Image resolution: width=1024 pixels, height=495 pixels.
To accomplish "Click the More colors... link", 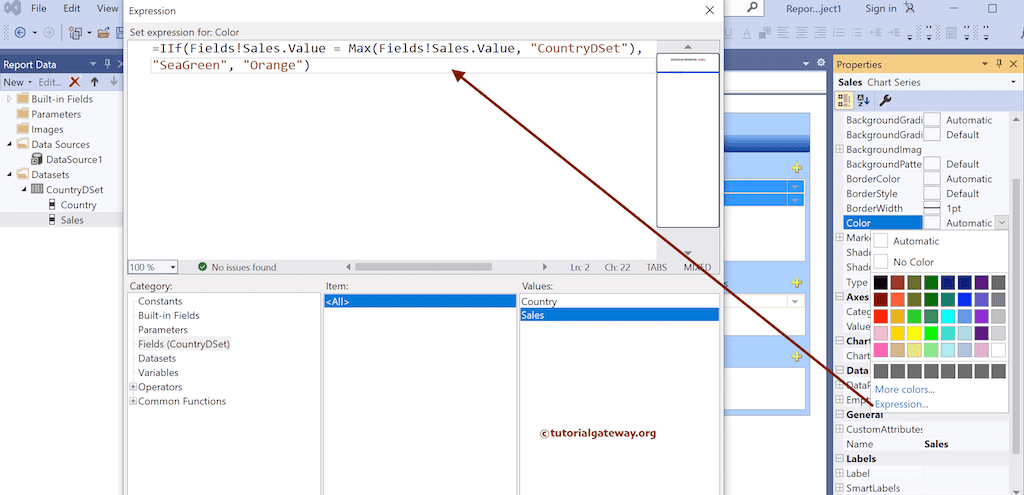I will [904, 390].
